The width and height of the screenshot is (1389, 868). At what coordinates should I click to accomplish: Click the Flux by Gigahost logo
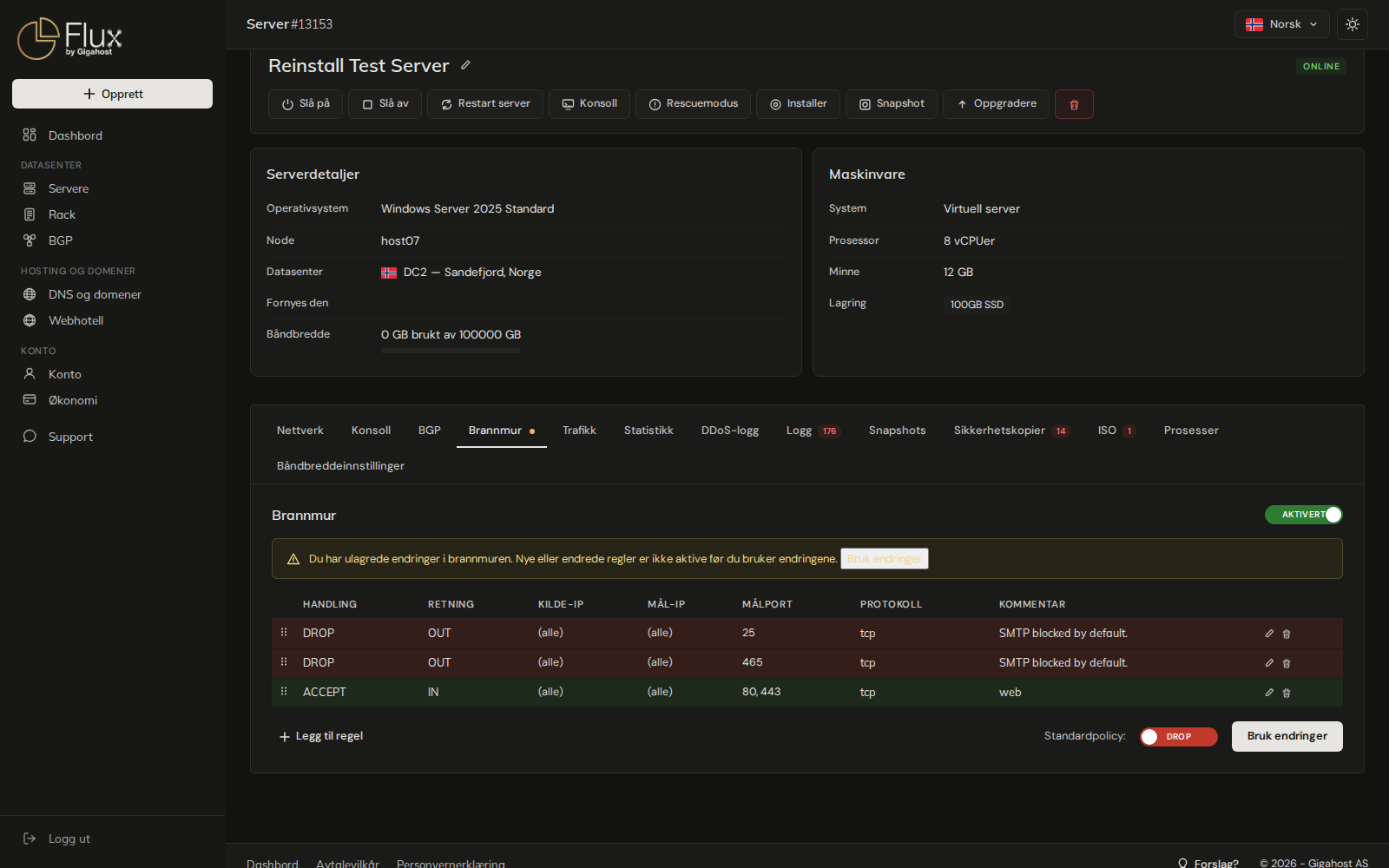pos(70,38)
